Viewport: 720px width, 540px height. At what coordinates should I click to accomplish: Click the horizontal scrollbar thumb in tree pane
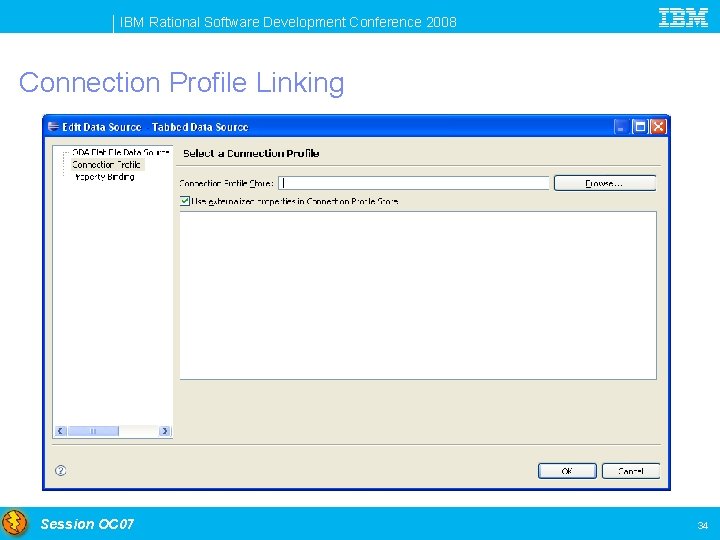[x=93, y=431]
